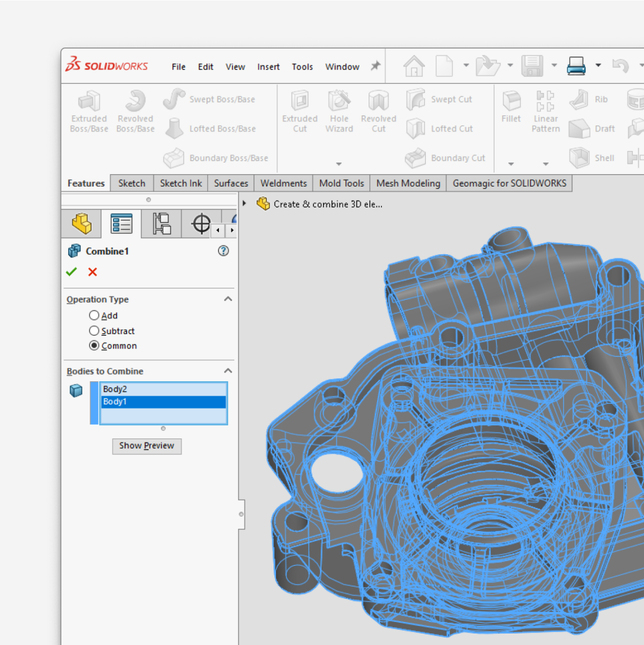Viewport: 644px width, 645px height.
Task: Open the Print dropdown arrow
Action: point(598,65)
